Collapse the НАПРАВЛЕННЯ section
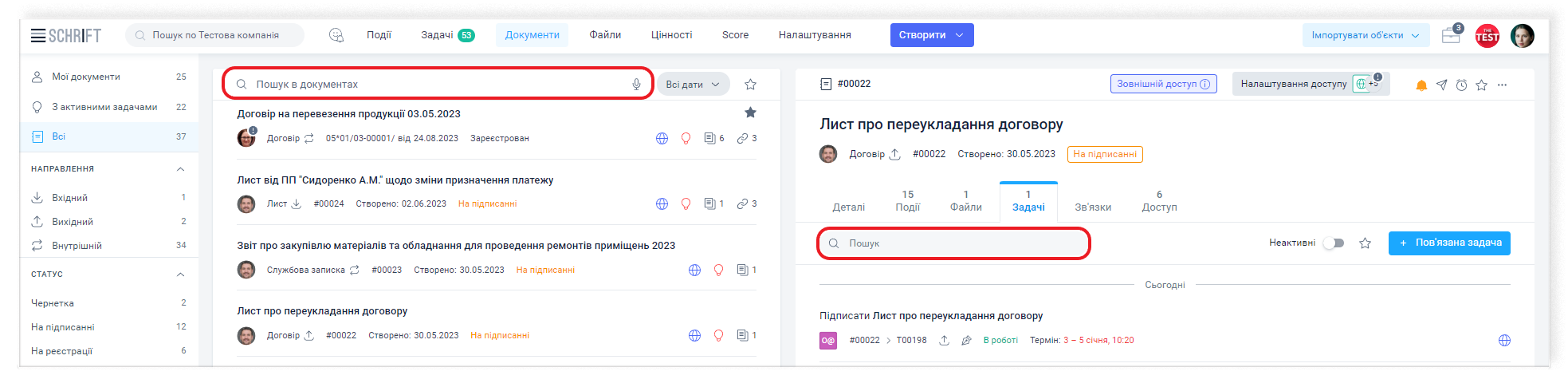The image size is (1568, 391). 180,169
